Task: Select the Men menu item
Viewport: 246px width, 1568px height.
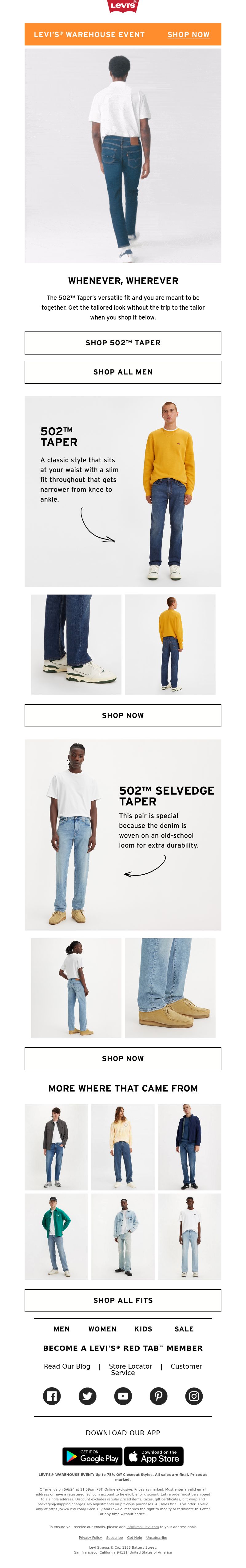Action: [x=61, y=1329]
